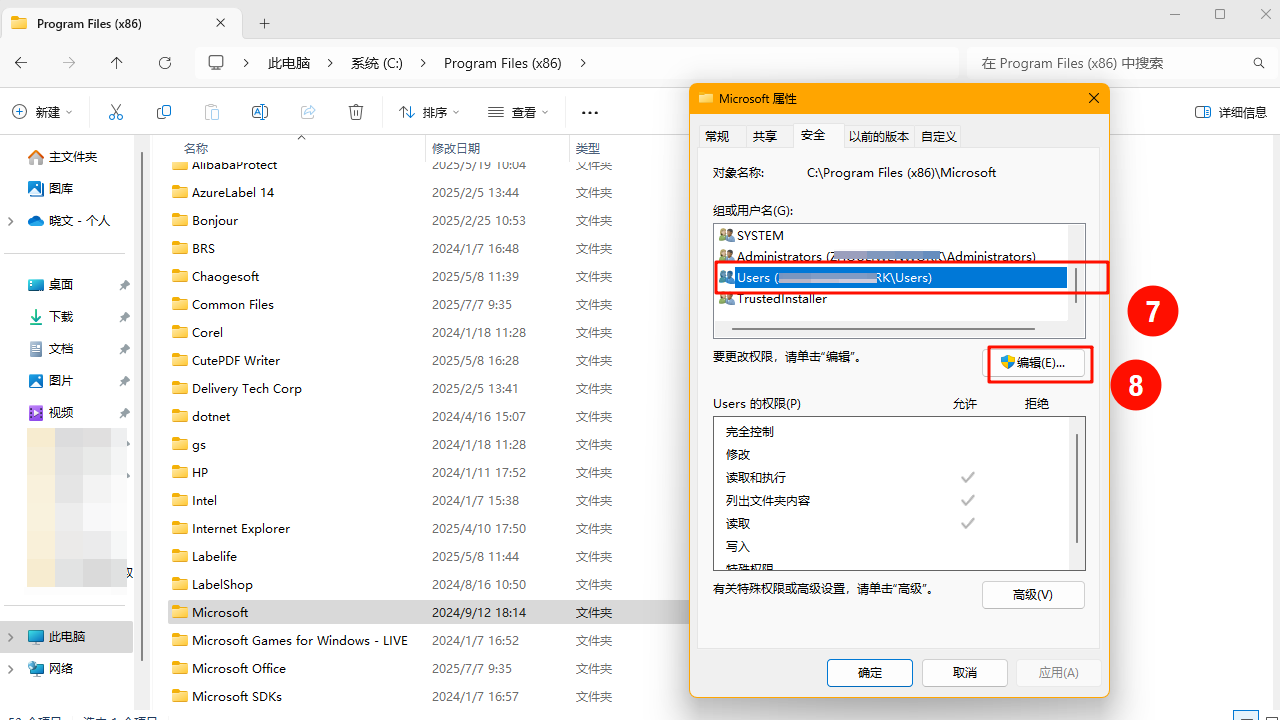Sort by the 修改日期 column header
This screenshot has width=1280, height=720.
(x=456, y=148)
